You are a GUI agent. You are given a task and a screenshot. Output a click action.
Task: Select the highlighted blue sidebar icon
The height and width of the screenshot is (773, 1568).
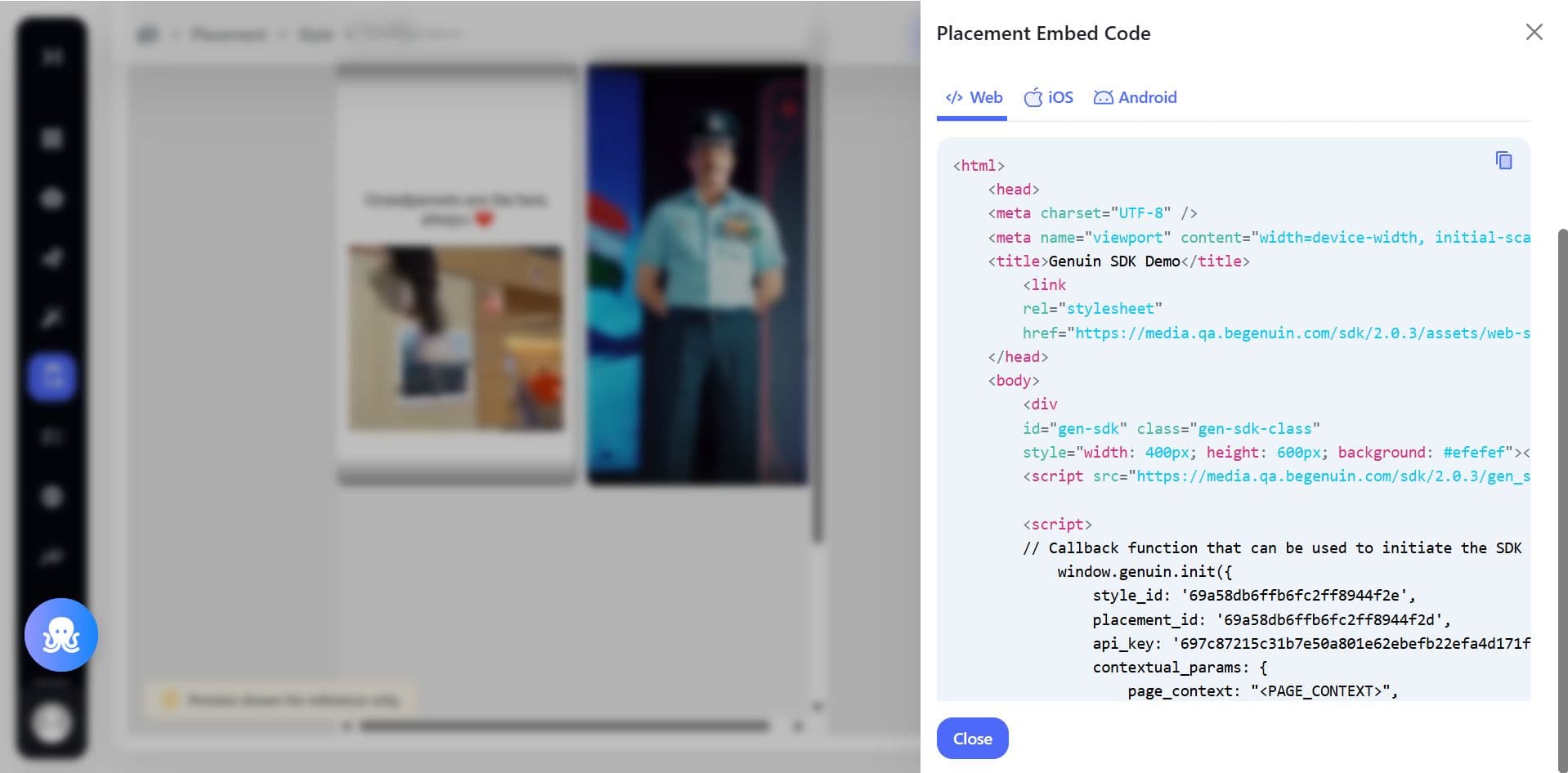[52, 377]
